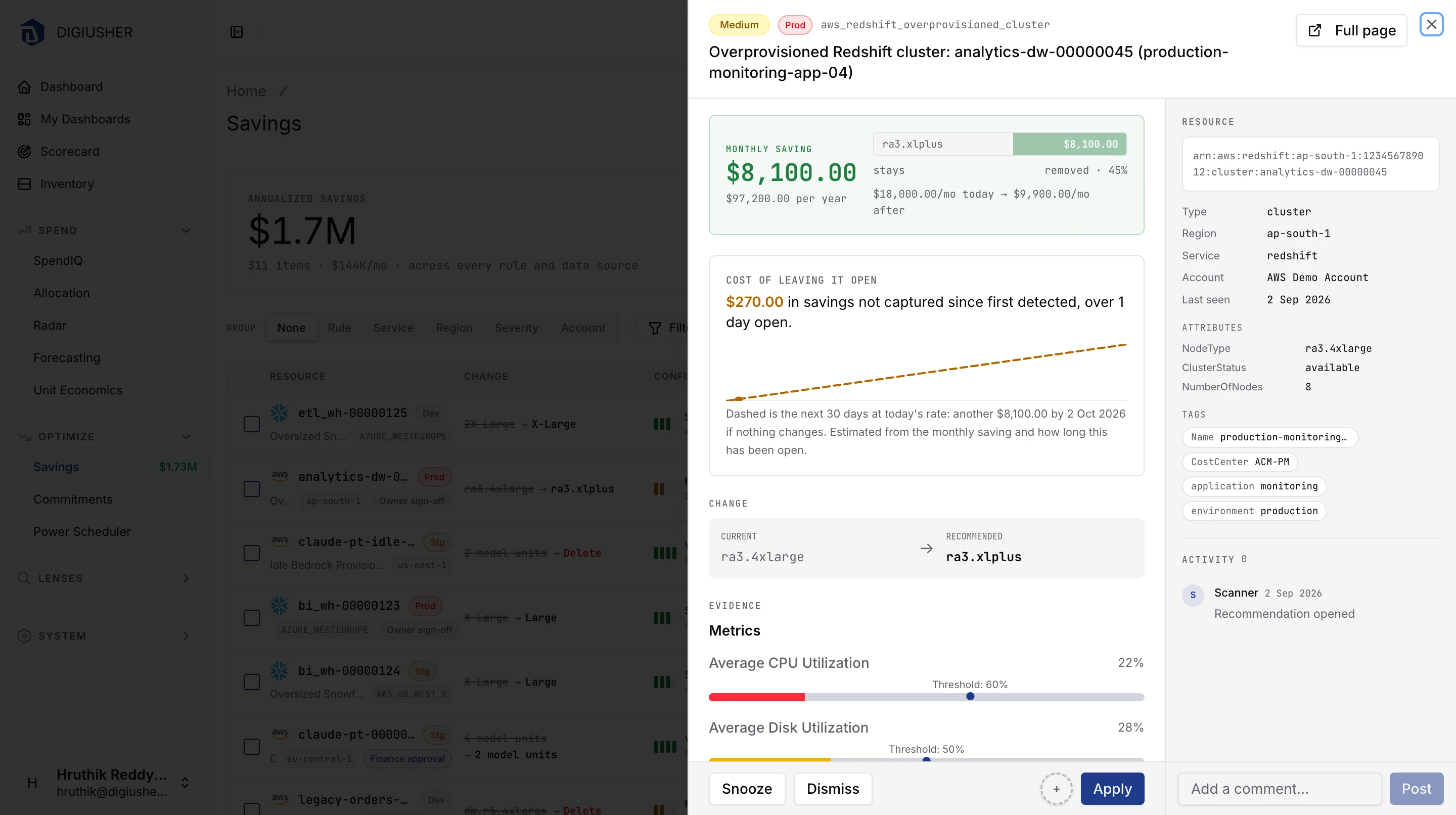Check the bi_wh-00000124 row checkbox
Image resolution: width=1456 pixels, height=815 pixels.
tap(252, 682)
